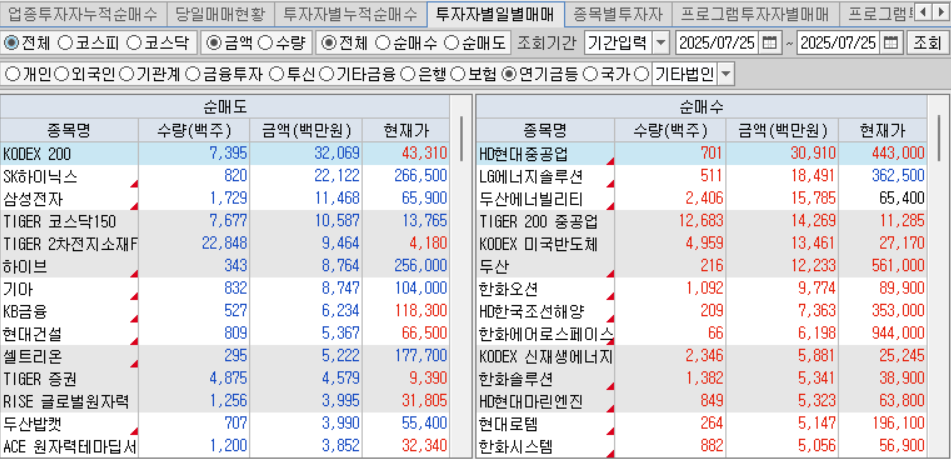Select the 수량 radio button
Viewport: 951px width, 459px height.
(x=265, y=42)
